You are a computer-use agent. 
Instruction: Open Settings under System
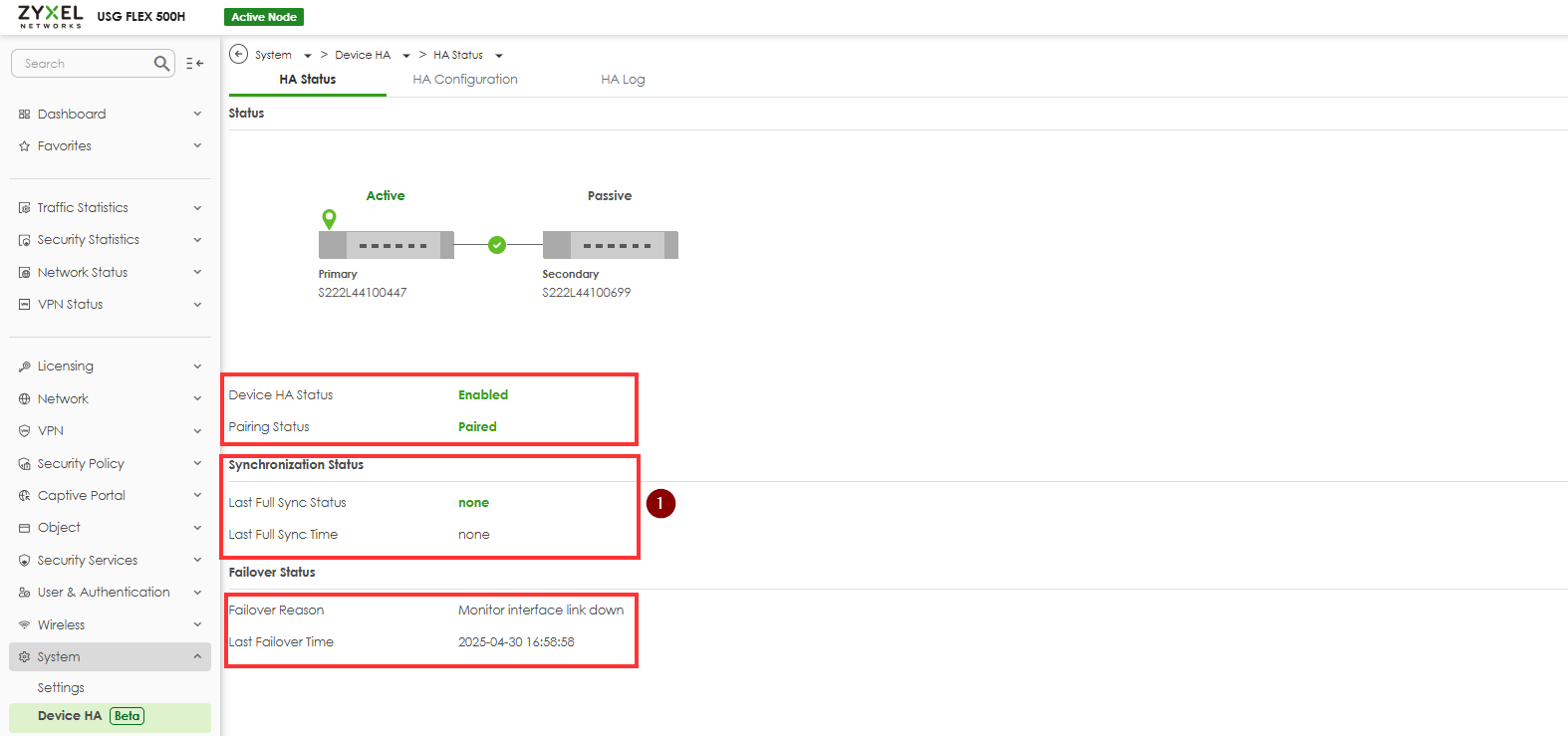[61, 688]
